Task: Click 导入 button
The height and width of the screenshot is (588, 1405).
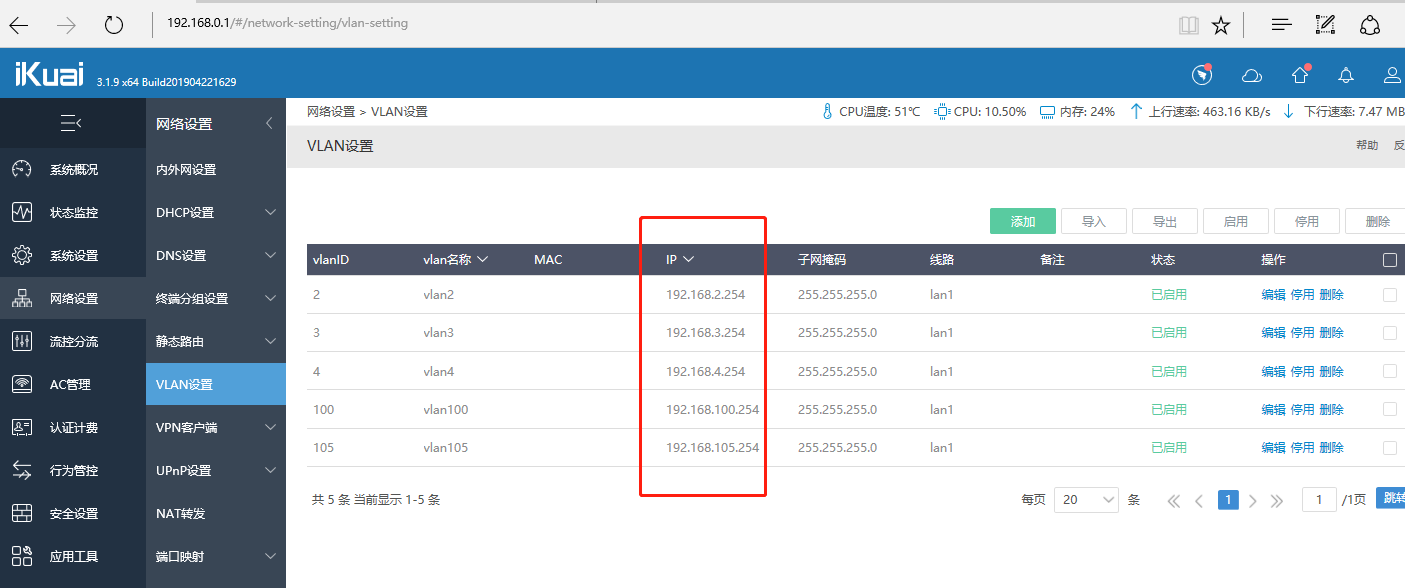Action: click(1094, 221)
